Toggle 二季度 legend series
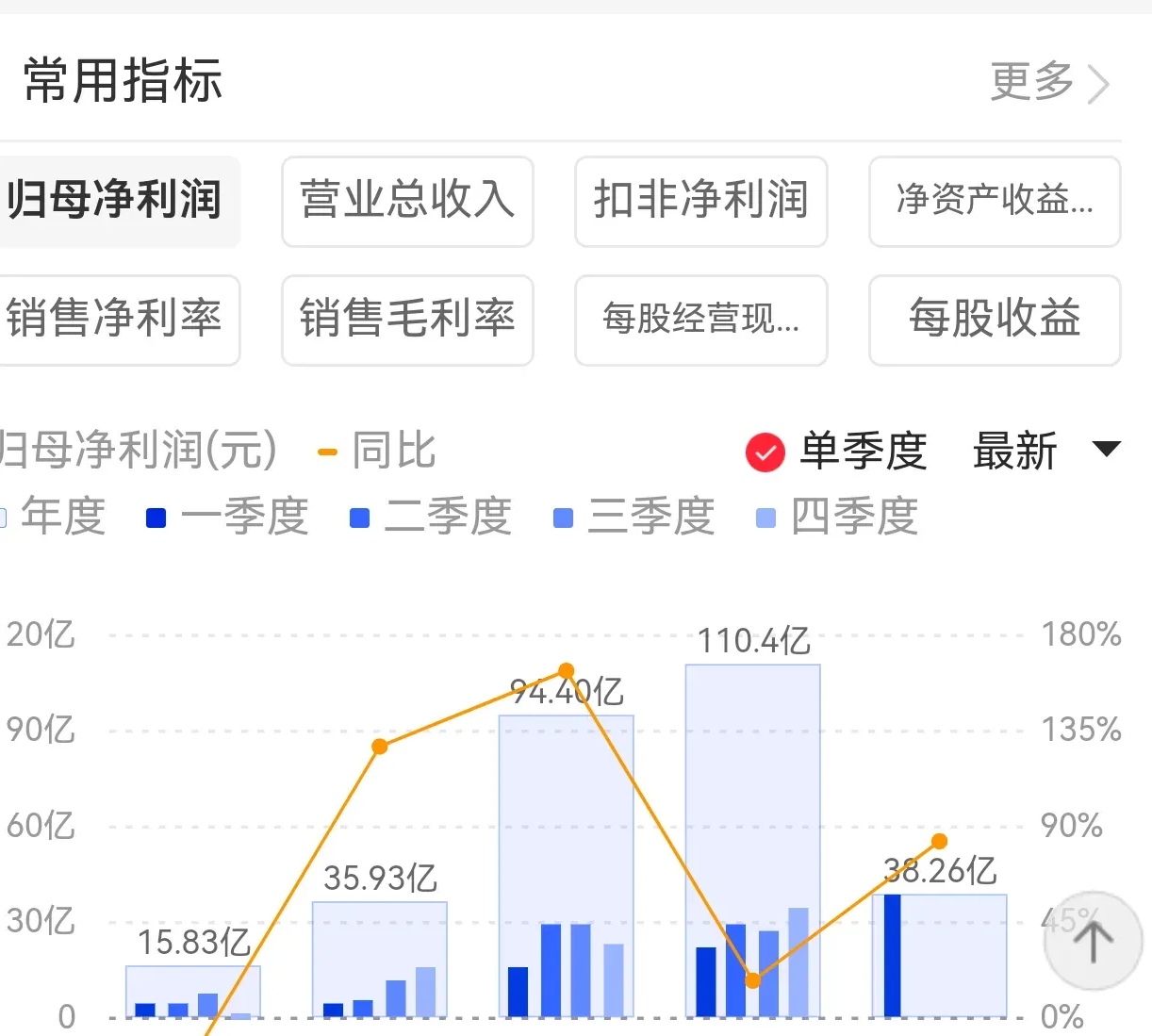 (x=431, y=517)
